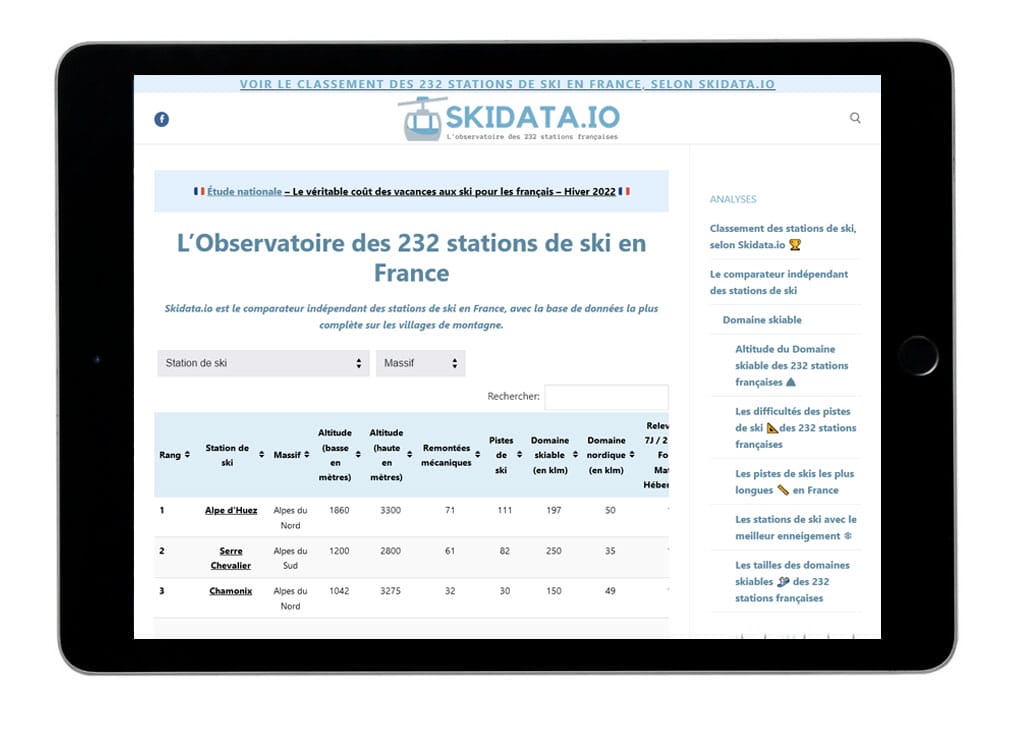This screenshot has width=1024, height=730.
Task: Click the SKIDATA.IO gondola logo
Action: [509, 119]
